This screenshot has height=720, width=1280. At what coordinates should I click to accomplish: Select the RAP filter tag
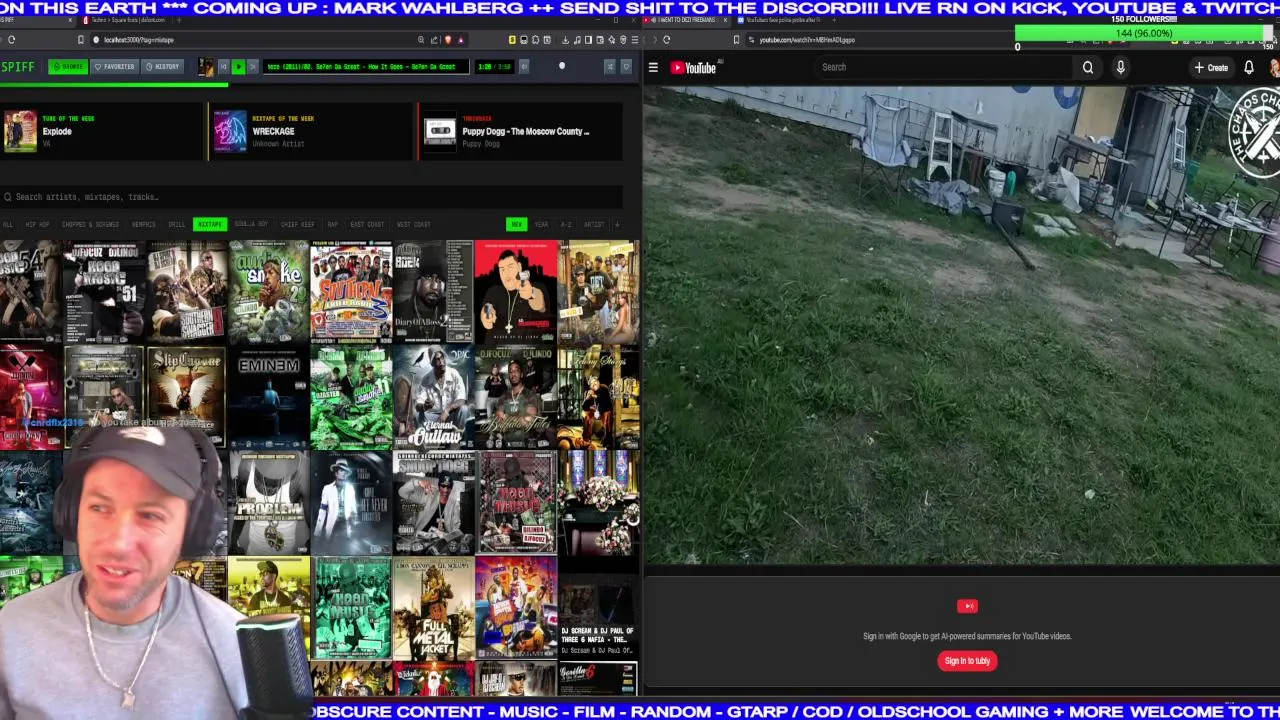tap(332, 224)
